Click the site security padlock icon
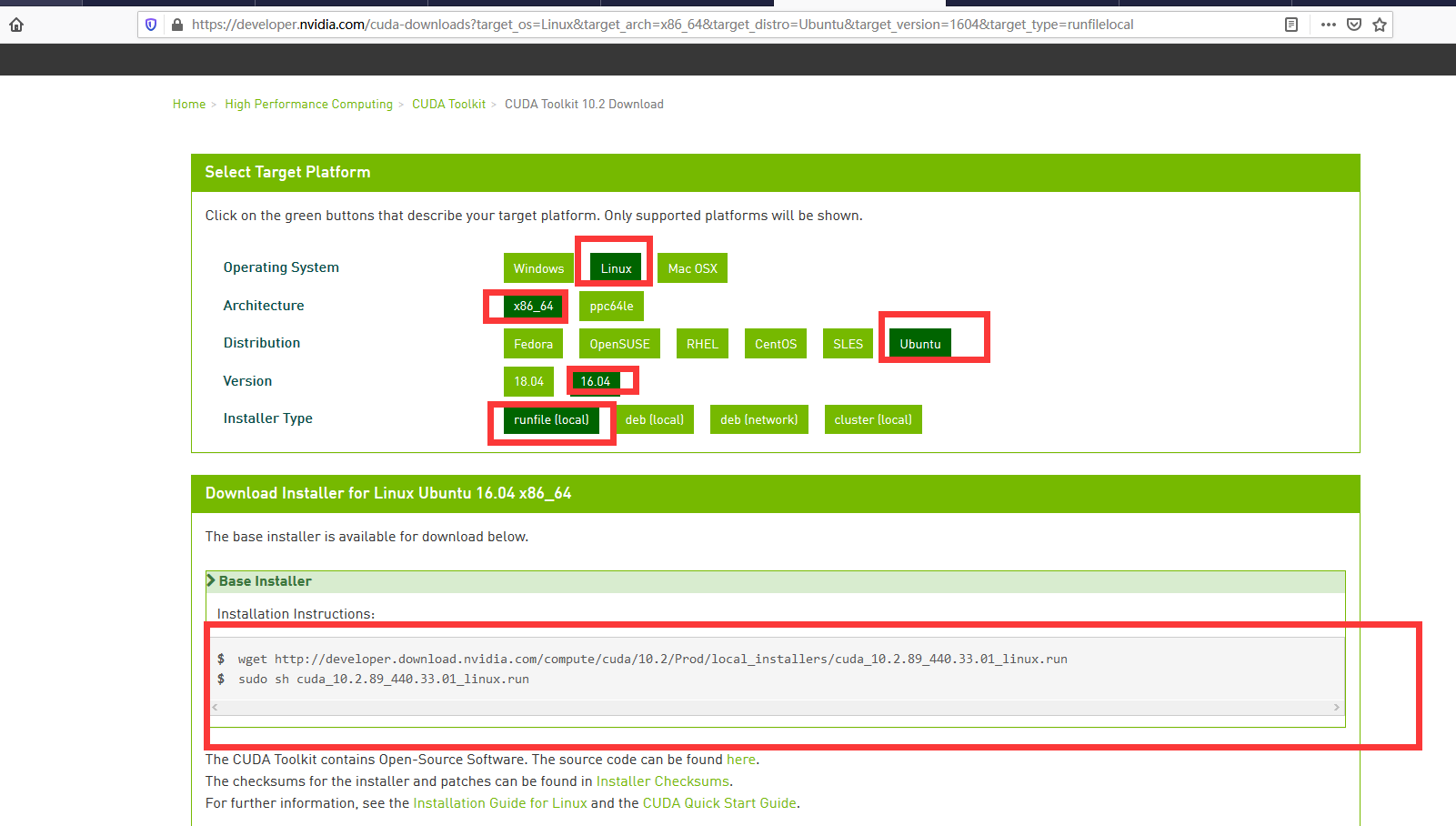Viewport: 1456px width, 826px height. click(x=176, y=25)
